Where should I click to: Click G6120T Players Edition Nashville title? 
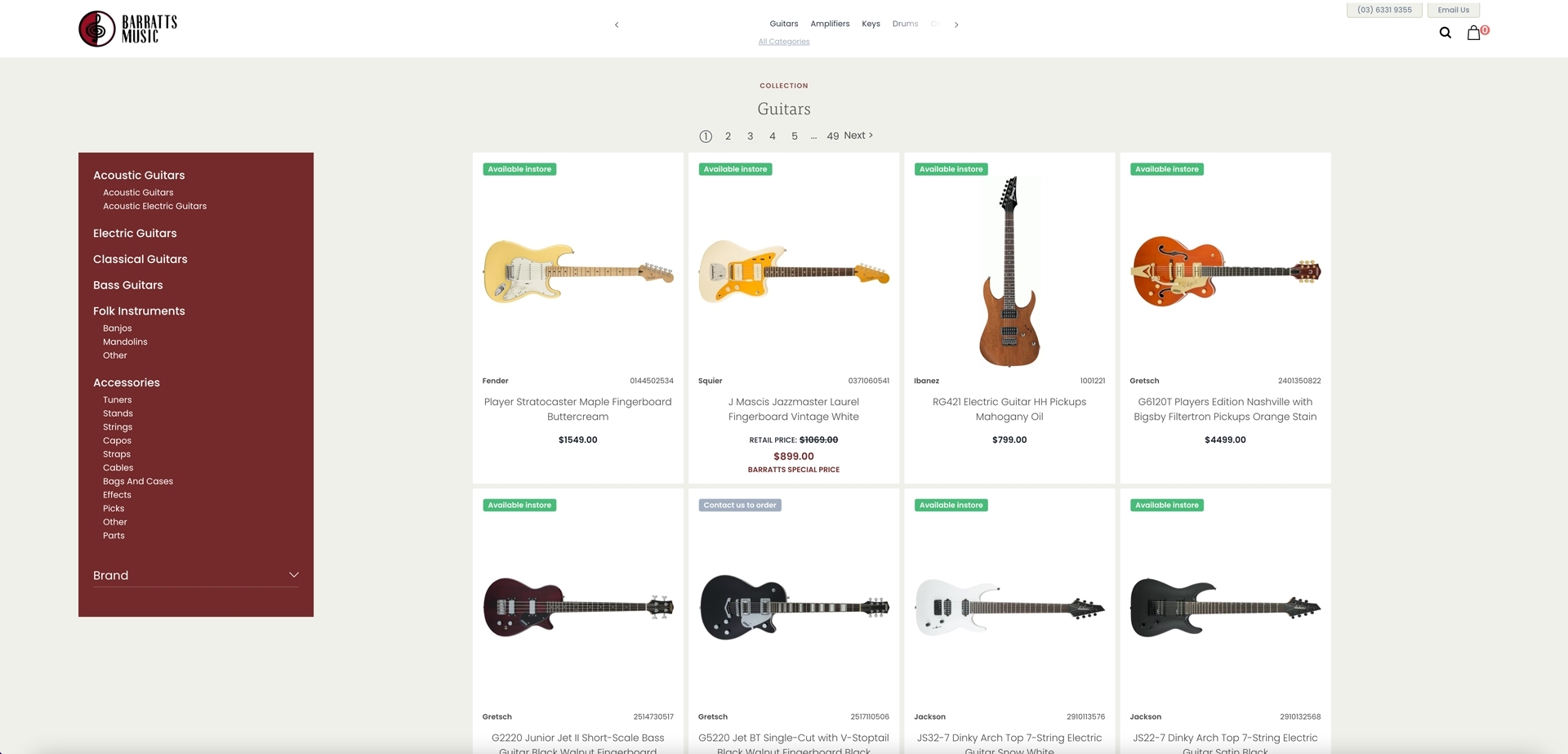(1225, 409)
